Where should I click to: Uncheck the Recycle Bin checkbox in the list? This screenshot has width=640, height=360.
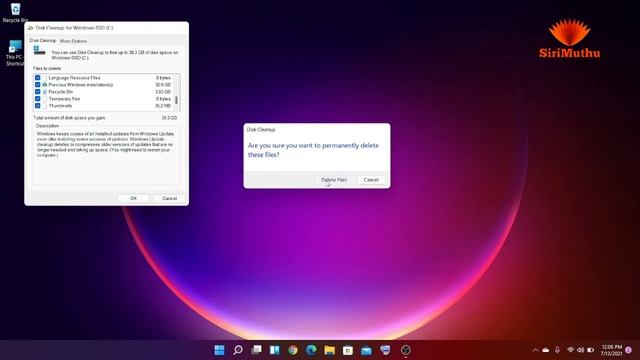coord(38,92)
